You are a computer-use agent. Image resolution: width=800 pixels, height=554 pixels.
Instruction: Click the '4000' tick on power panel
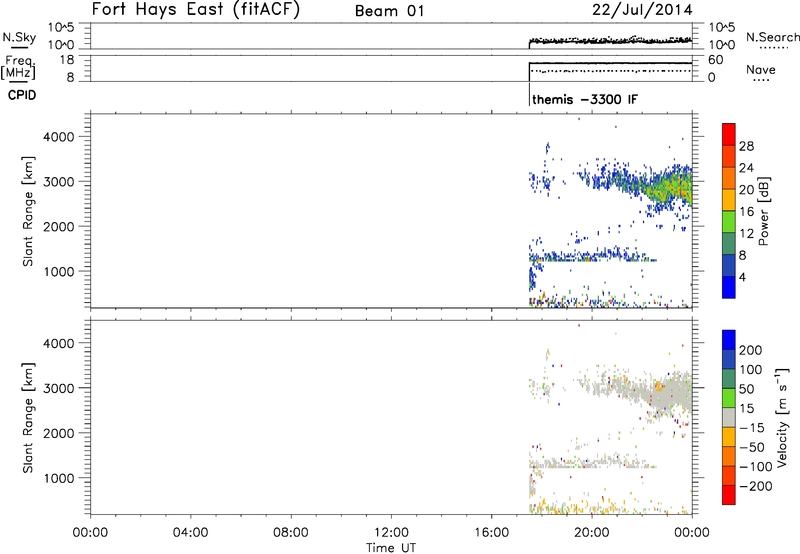[x=58, y=137]
